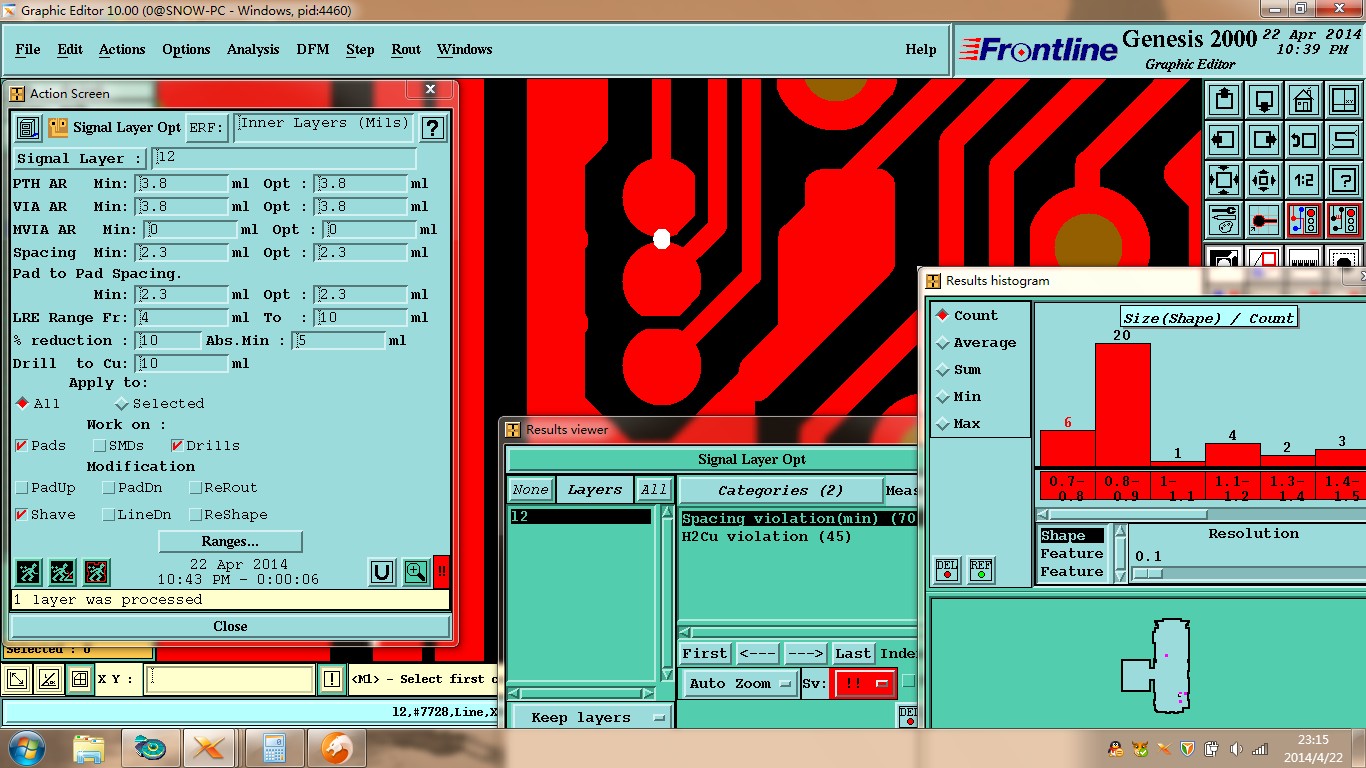Click the question mark help icon beside ERF
1366x768 pixels.
[432, 128]
